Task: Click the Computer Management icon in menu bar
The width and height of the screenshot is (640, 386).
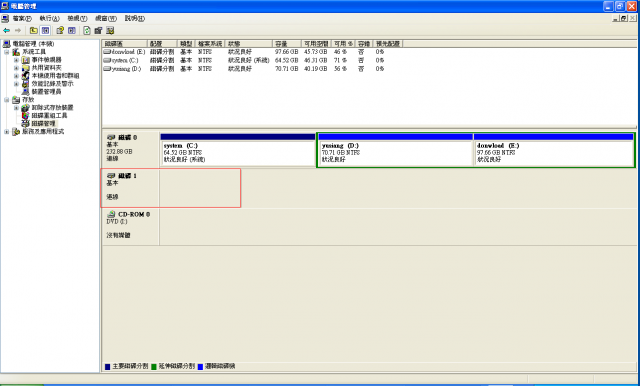Action: (x=5, y=18)
